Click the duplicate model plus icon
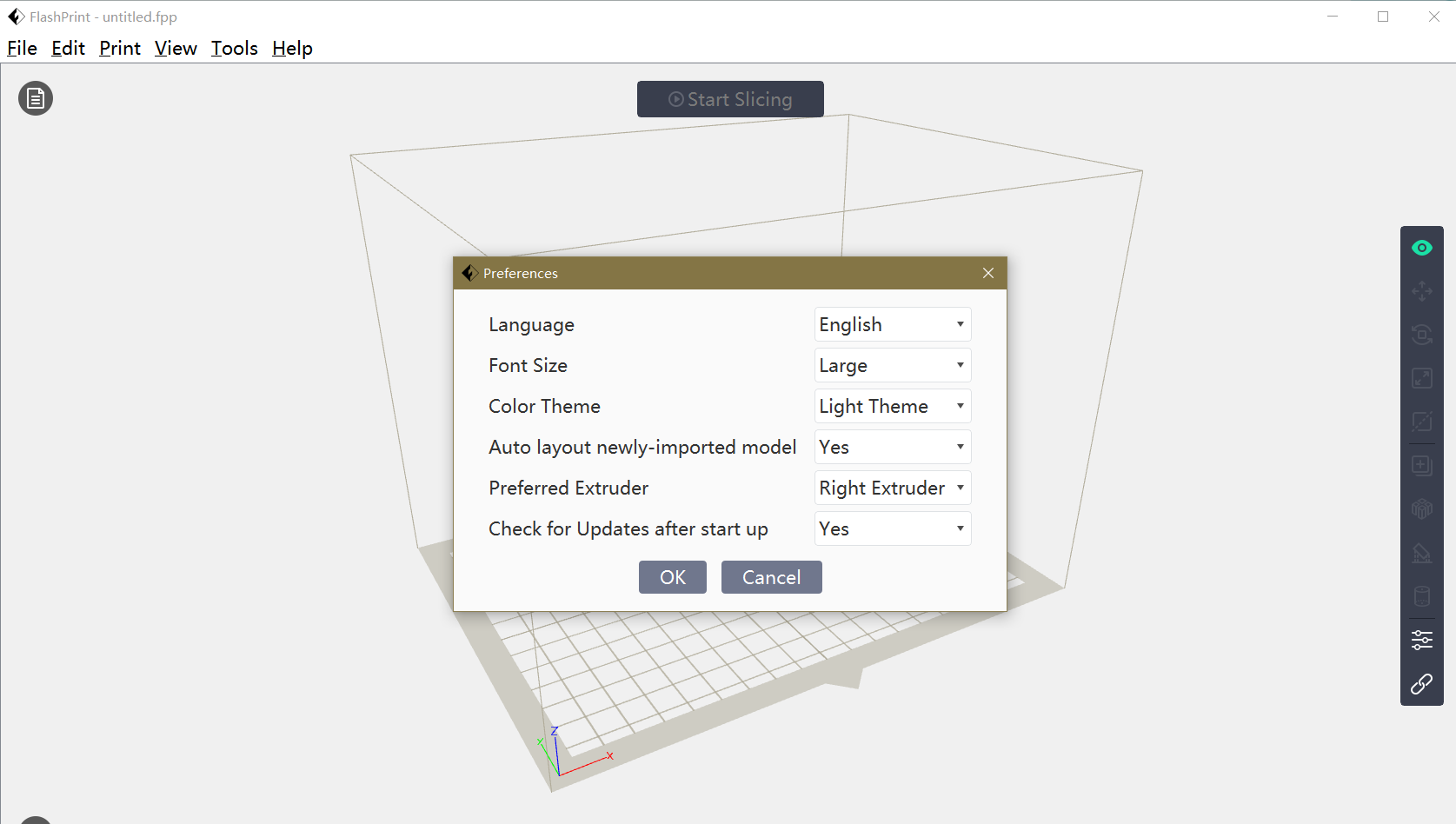 1422,466
